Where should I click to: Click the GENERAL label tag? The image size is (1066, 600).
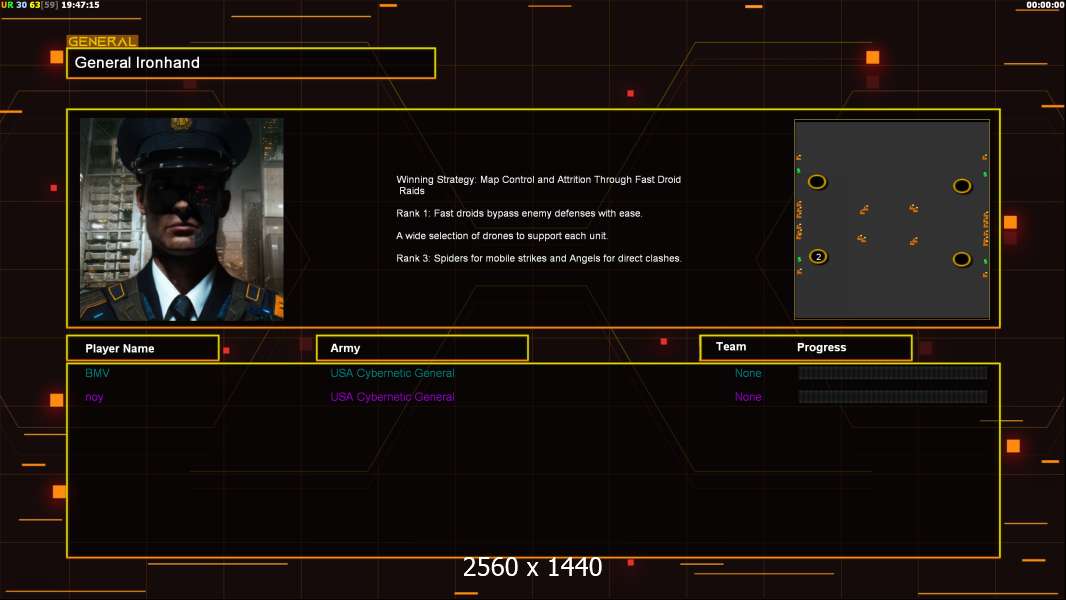[102, 41]
